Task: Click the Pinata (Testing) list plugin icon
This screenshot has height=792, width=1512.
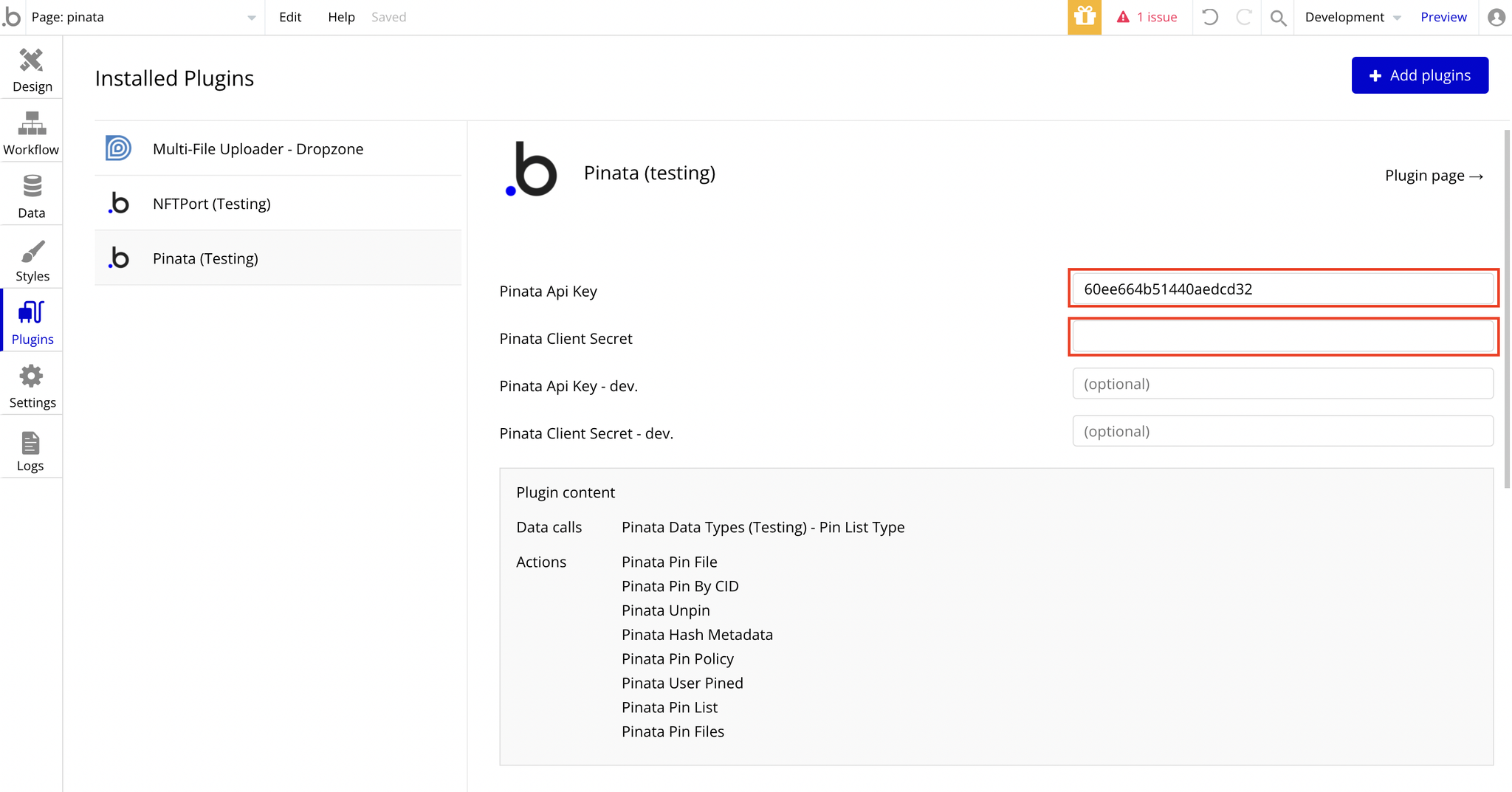Action: [118, 258]
